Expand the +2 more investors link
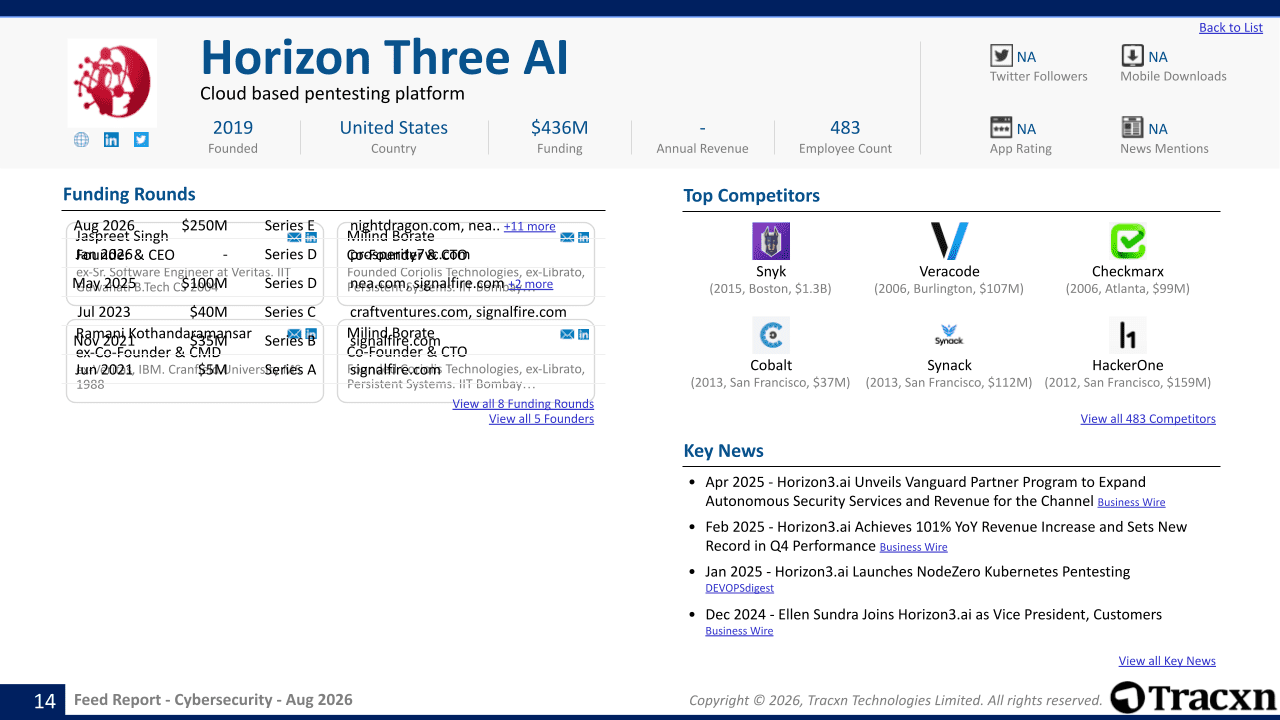This screenshot has height=720, width=1280. (x=530, y=285)
